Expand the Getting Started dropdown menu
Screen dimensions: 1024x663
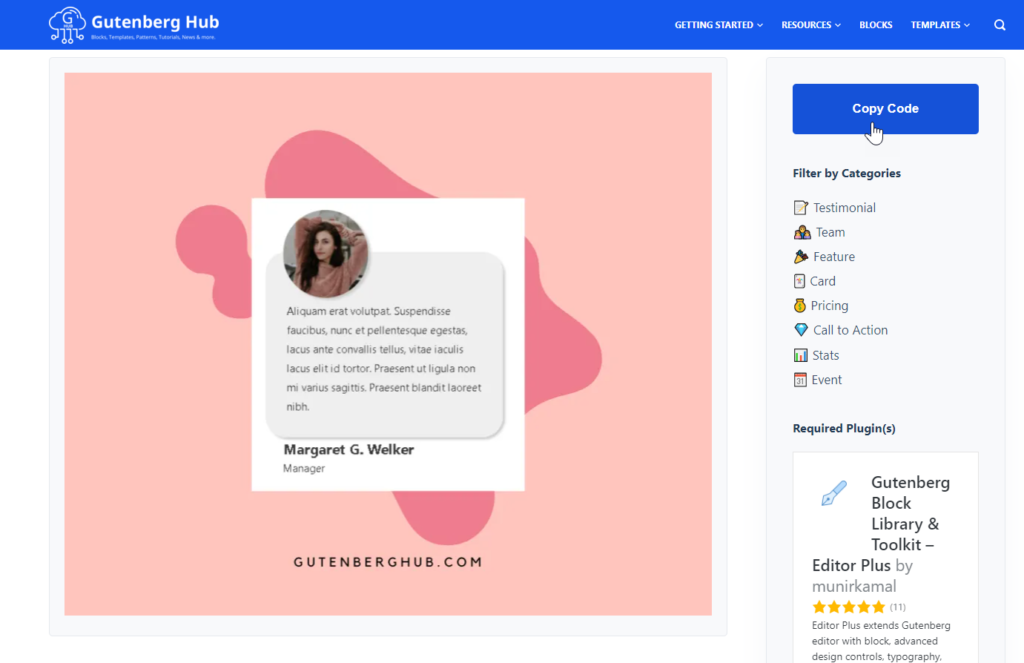tap(718, 25)
